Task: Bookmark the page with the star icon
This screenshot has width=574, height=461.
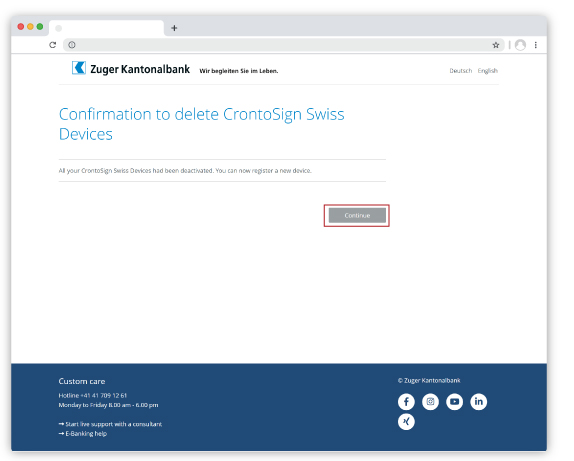Action: point(496,45)
